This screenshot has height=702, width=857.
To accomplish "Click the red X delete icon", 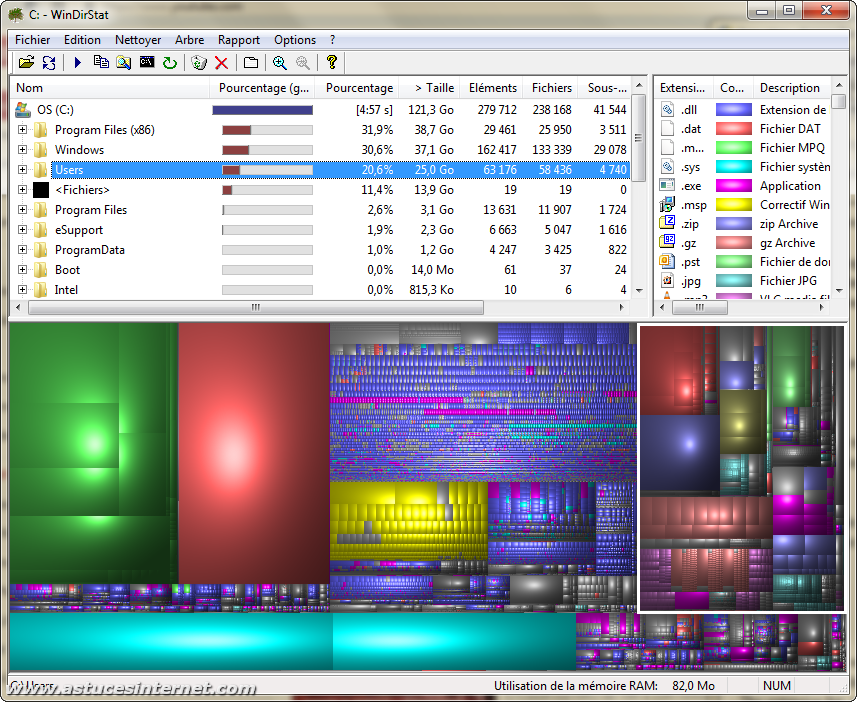I will [x=221, y=62].
